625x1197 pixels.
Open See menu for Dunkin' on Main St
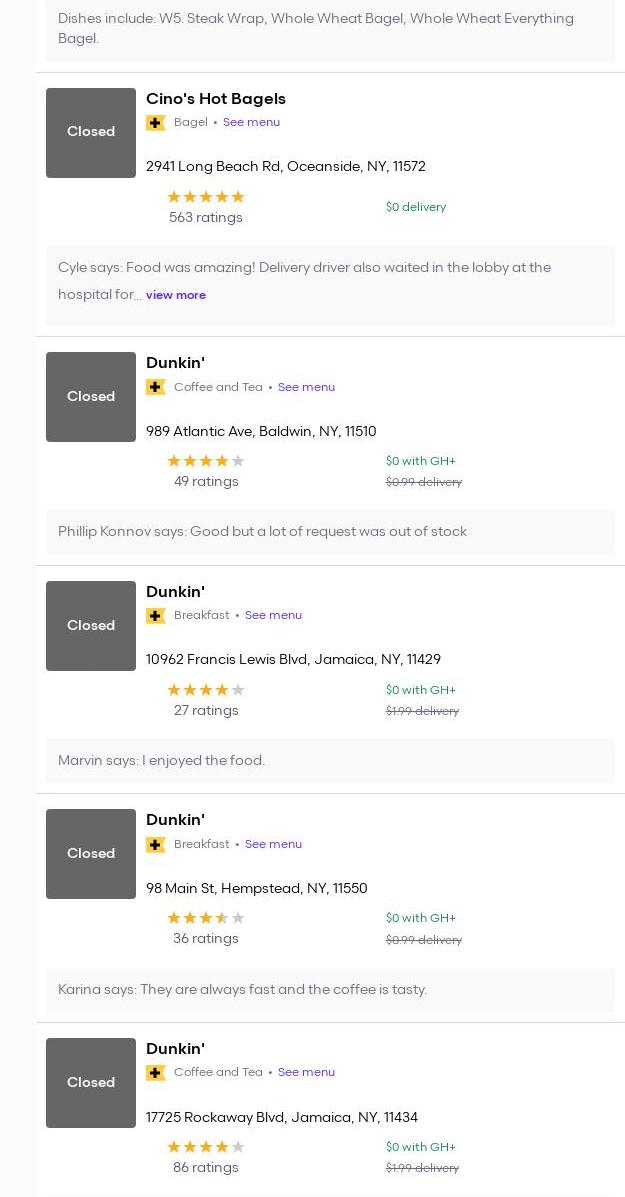[273, 844]
